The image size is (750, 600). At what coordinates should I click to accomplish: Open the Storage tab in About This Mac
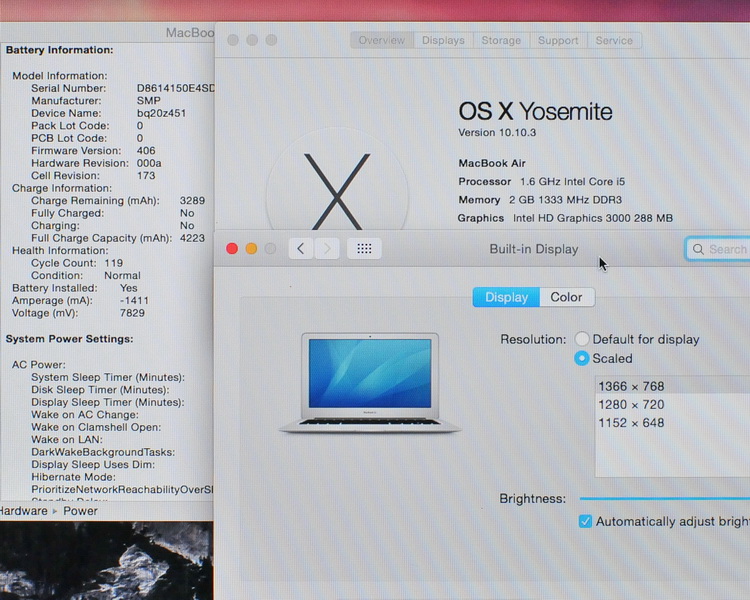click(x=501, y=40)
